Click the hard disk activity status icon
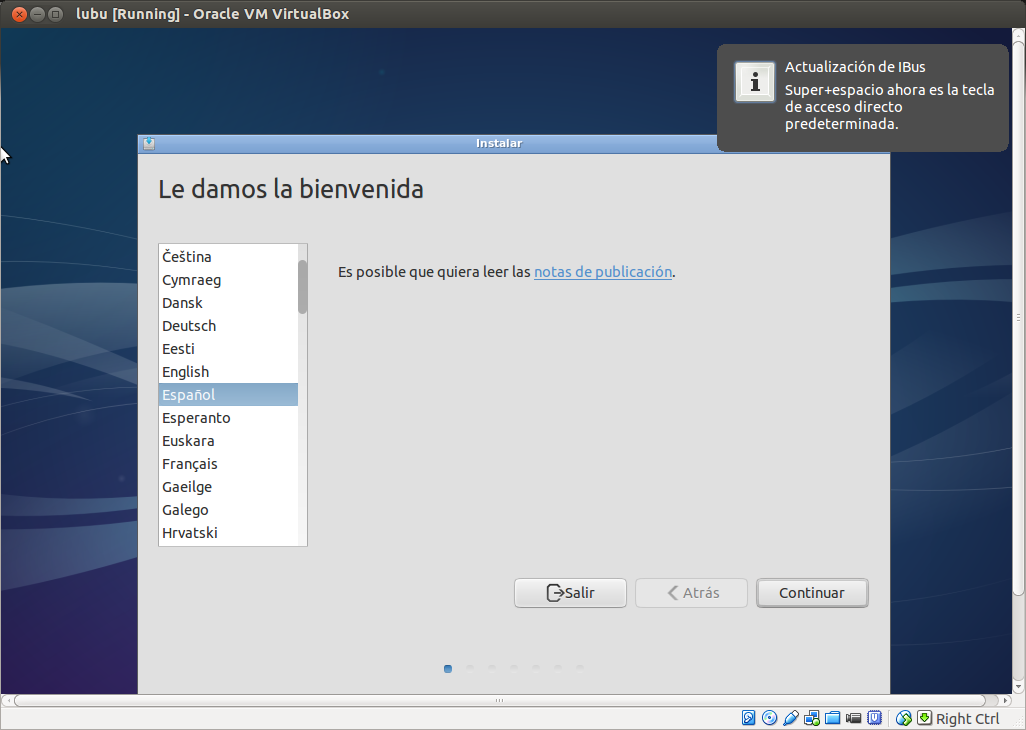 click(x=749, y=718)
